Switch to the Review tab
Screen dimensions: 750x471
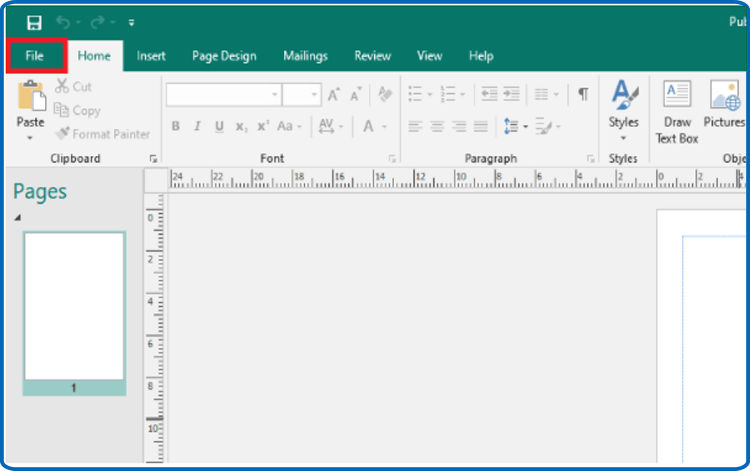tap(373, 56)
